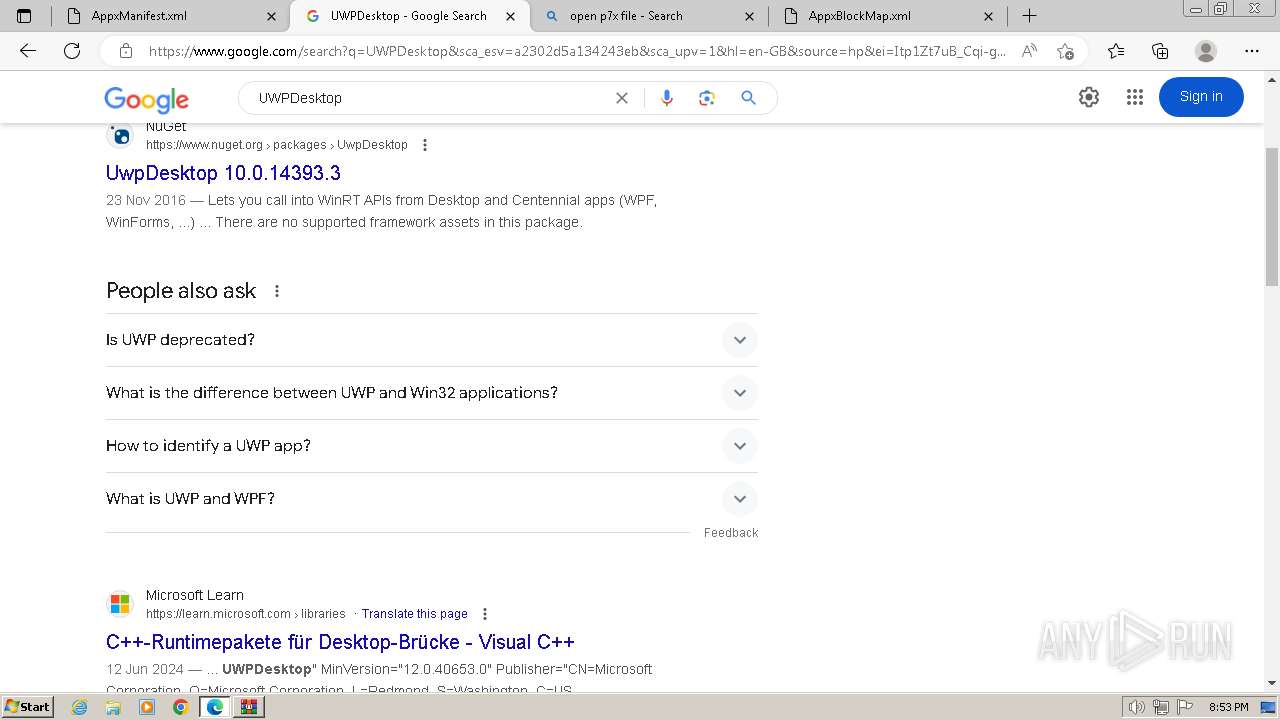Go to Google home via logo
This screenshot has height=720, width=1280.
coord(147,99)
